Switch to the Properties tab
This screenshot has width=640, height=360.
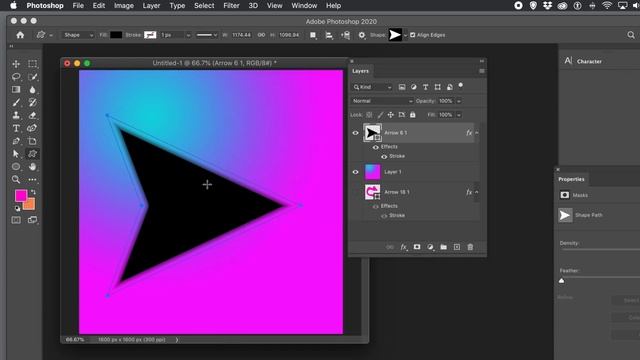pyautogui.click(x=571, y=179)
